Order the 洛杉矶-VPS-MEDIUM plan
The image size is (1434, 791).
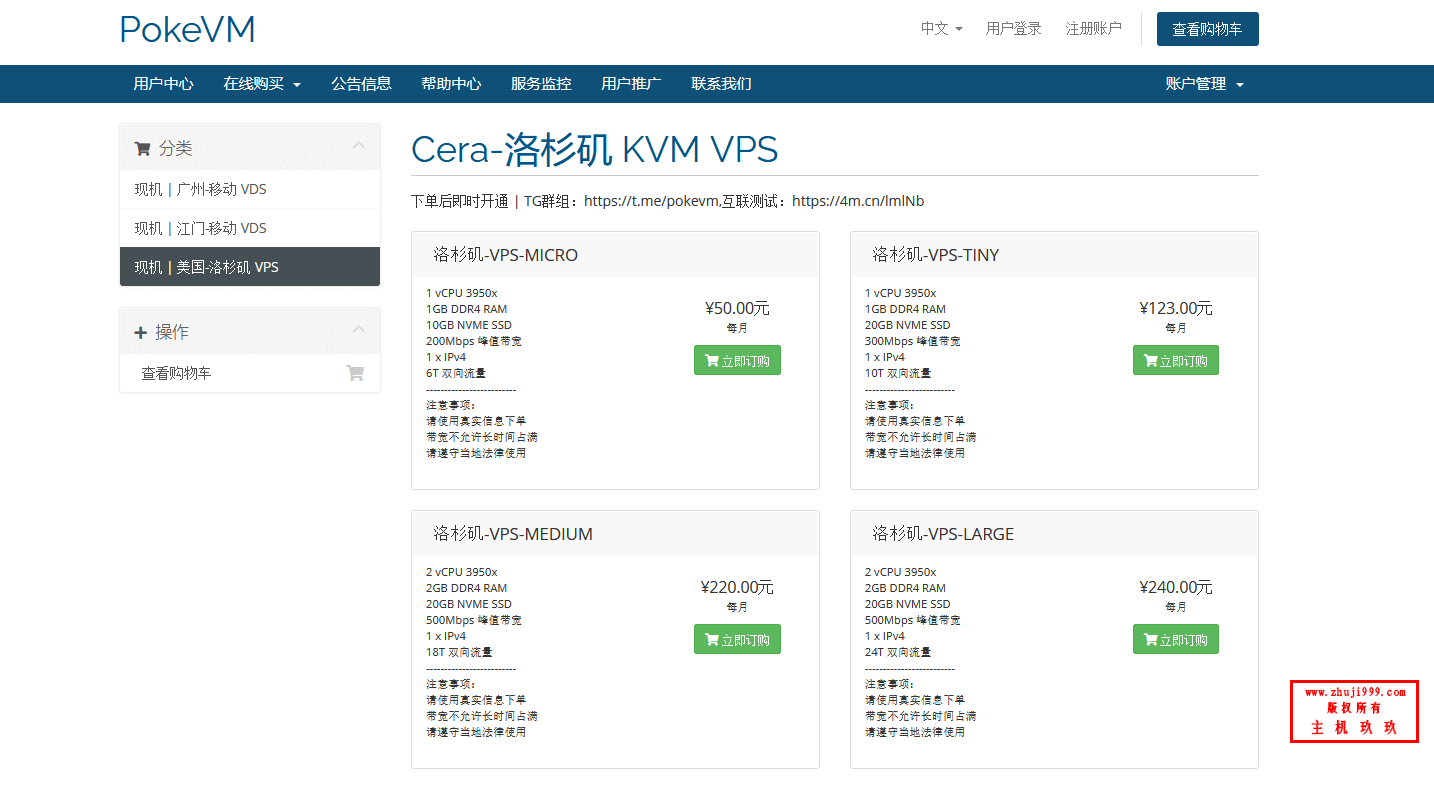click(737, 640)
